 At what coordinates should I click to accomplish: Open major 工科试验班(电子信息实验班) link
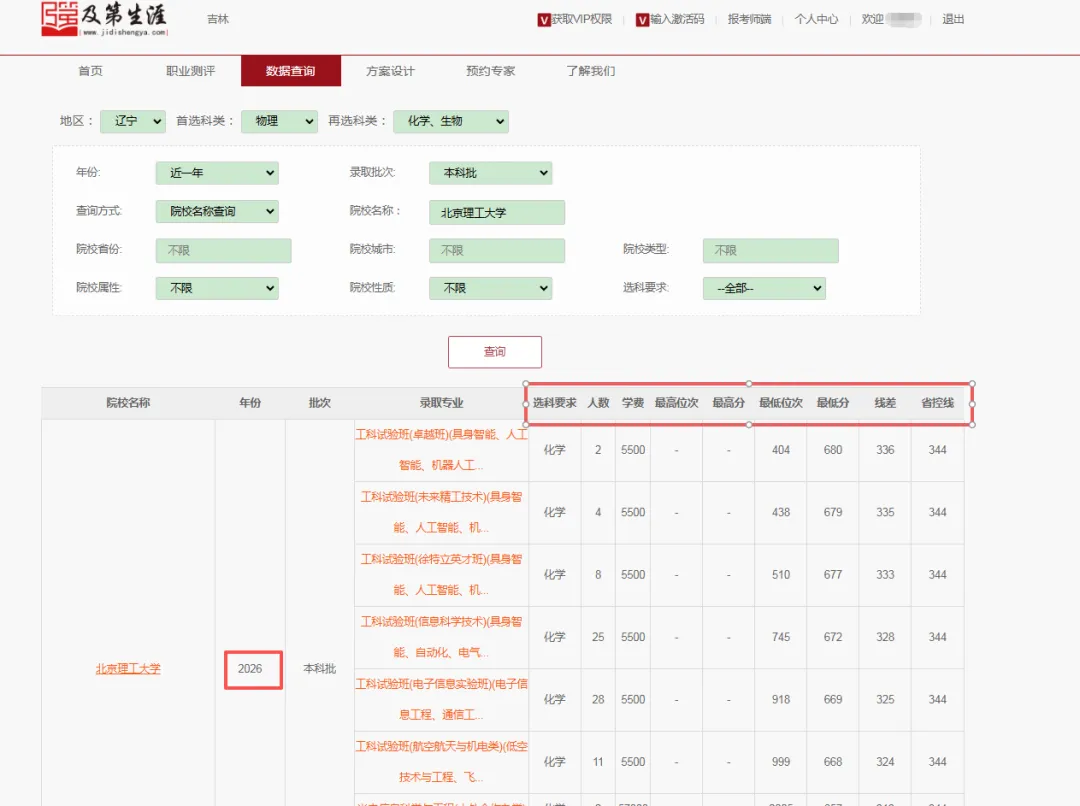click(x=442, y=699)
